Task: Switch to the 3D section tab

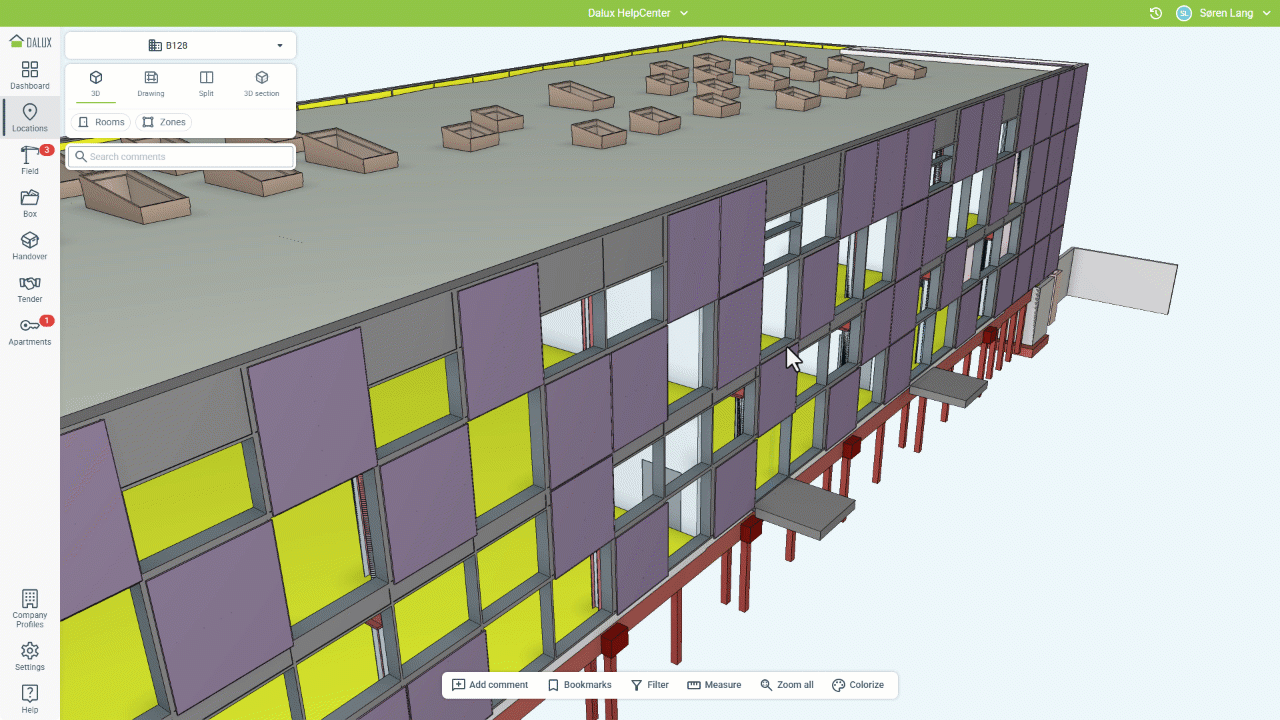Action: 261,83
